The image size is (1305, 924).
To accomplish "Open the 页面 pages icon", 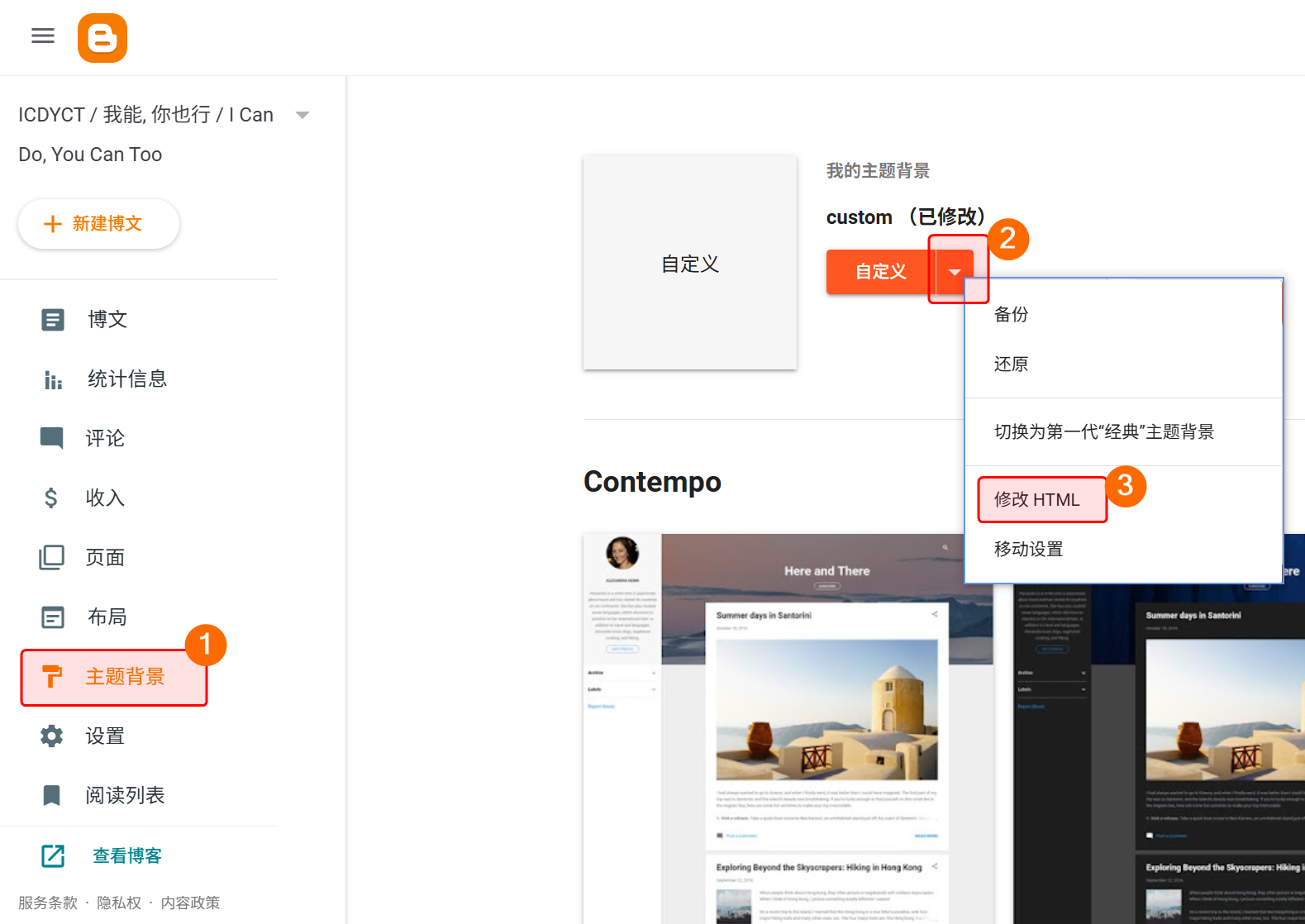I will tap(52, 557).
